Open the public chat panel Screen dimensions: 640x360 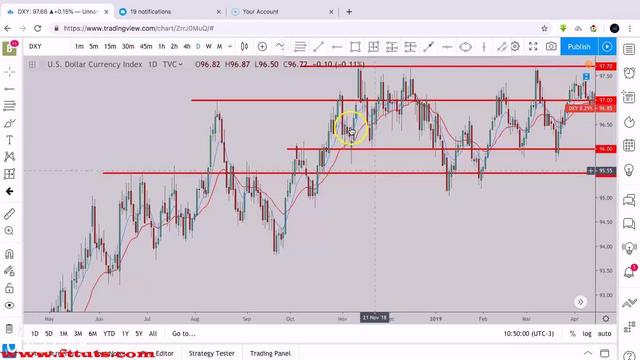(629, 200)
